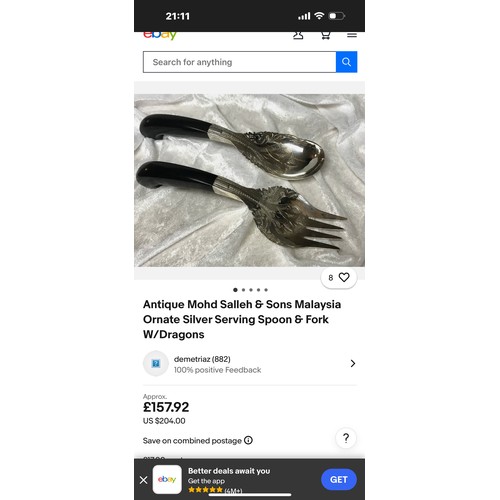Tap the eBay app icon in banner
The height and width of the screenshot is (500, 500).
click(167, 480)
